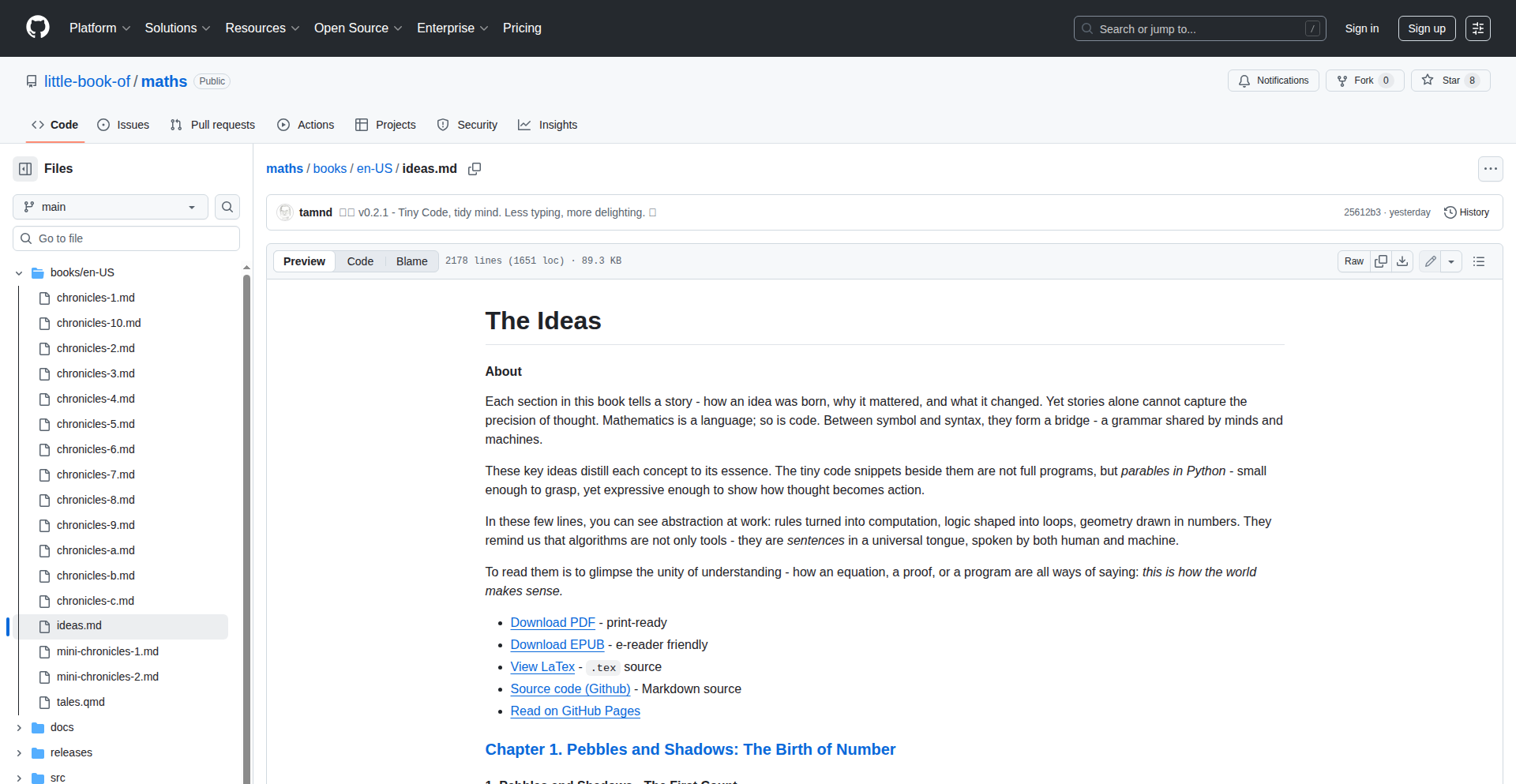Download the raw file

tap(1402, 261)
